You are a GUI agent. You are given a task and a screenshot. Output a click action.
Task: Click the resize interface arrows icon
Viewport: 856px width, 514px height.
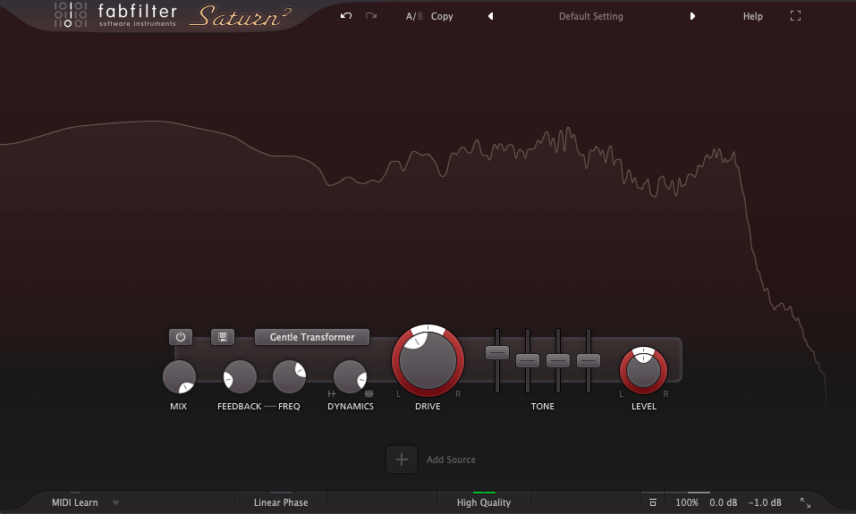point(805,503)
